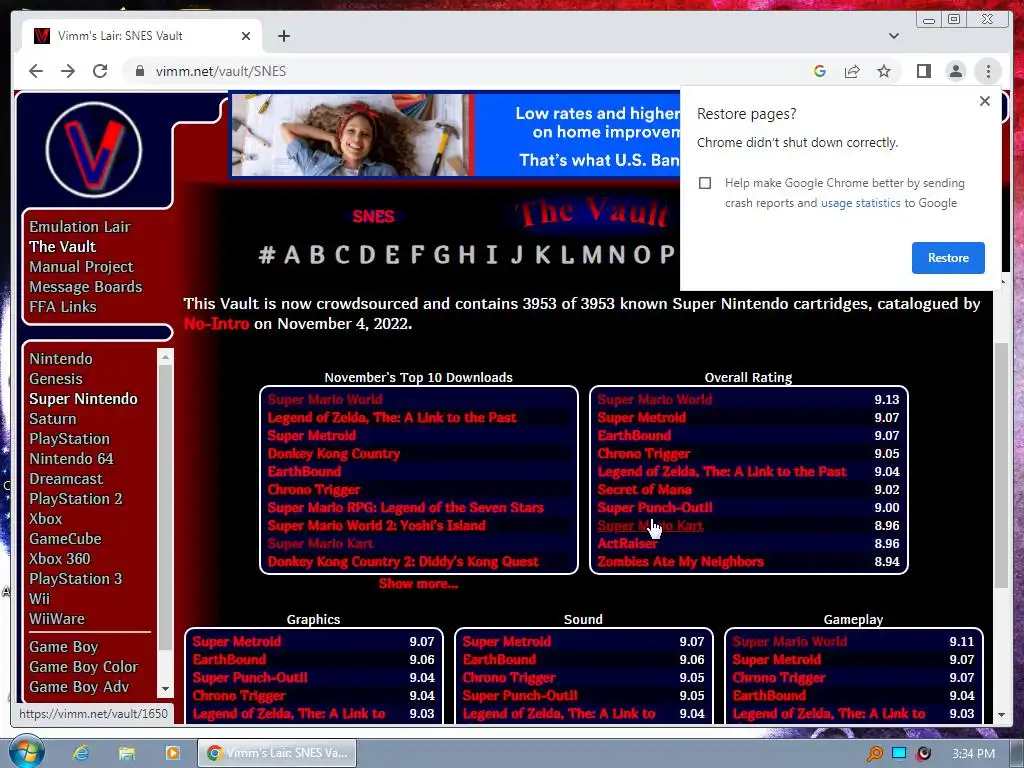
Task: Open the usage statistics link
Action: (860, 203)
